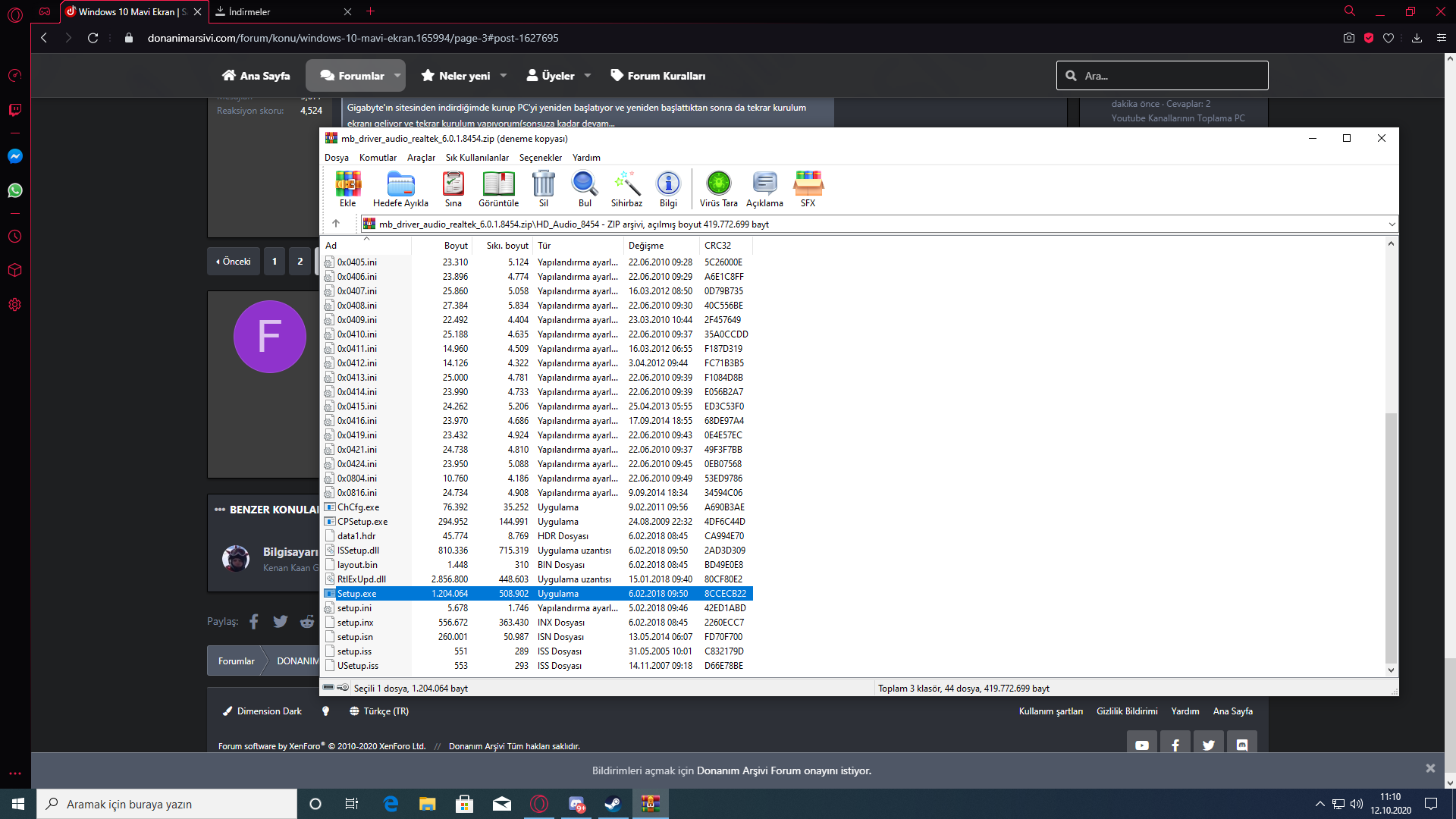Open Microsoft Edge from the taskbar
1456x819 pixels.
point(391,804)
